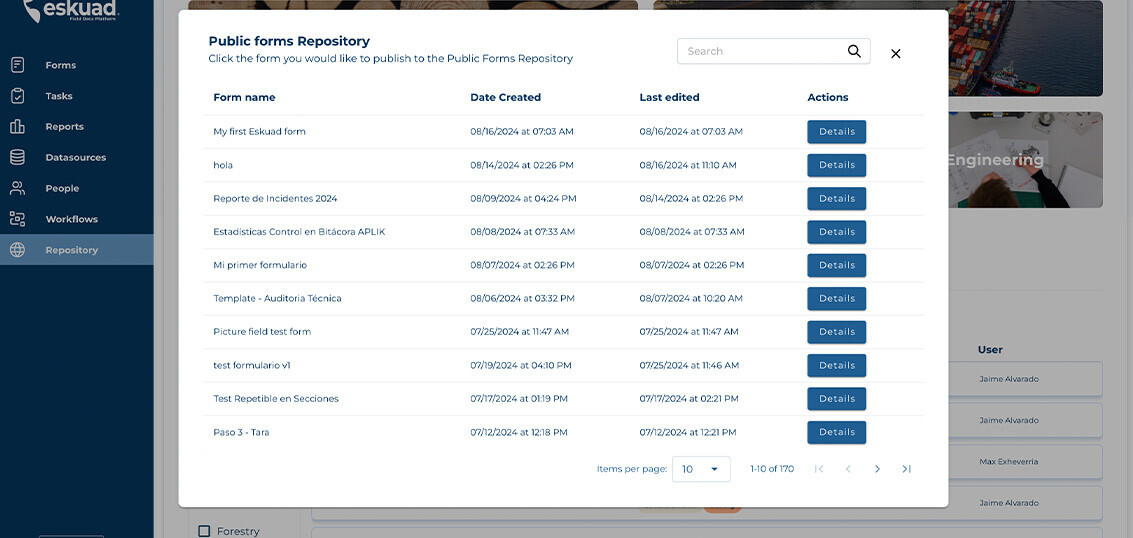The height and width of the screenshot is (538, 1133).
Task: Open Details for Reporte de Incidentes 2024
Action: [837, 199]
